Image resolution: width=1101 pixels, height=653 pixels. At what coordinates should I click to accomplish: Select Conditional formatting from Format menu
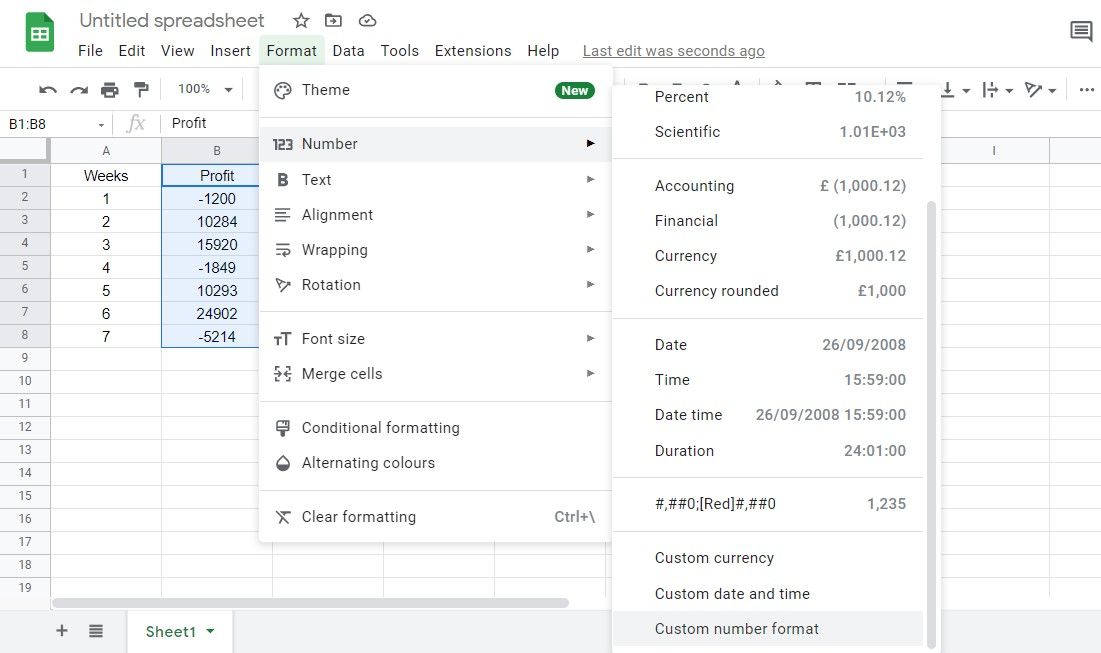click(x=380, y=428)
